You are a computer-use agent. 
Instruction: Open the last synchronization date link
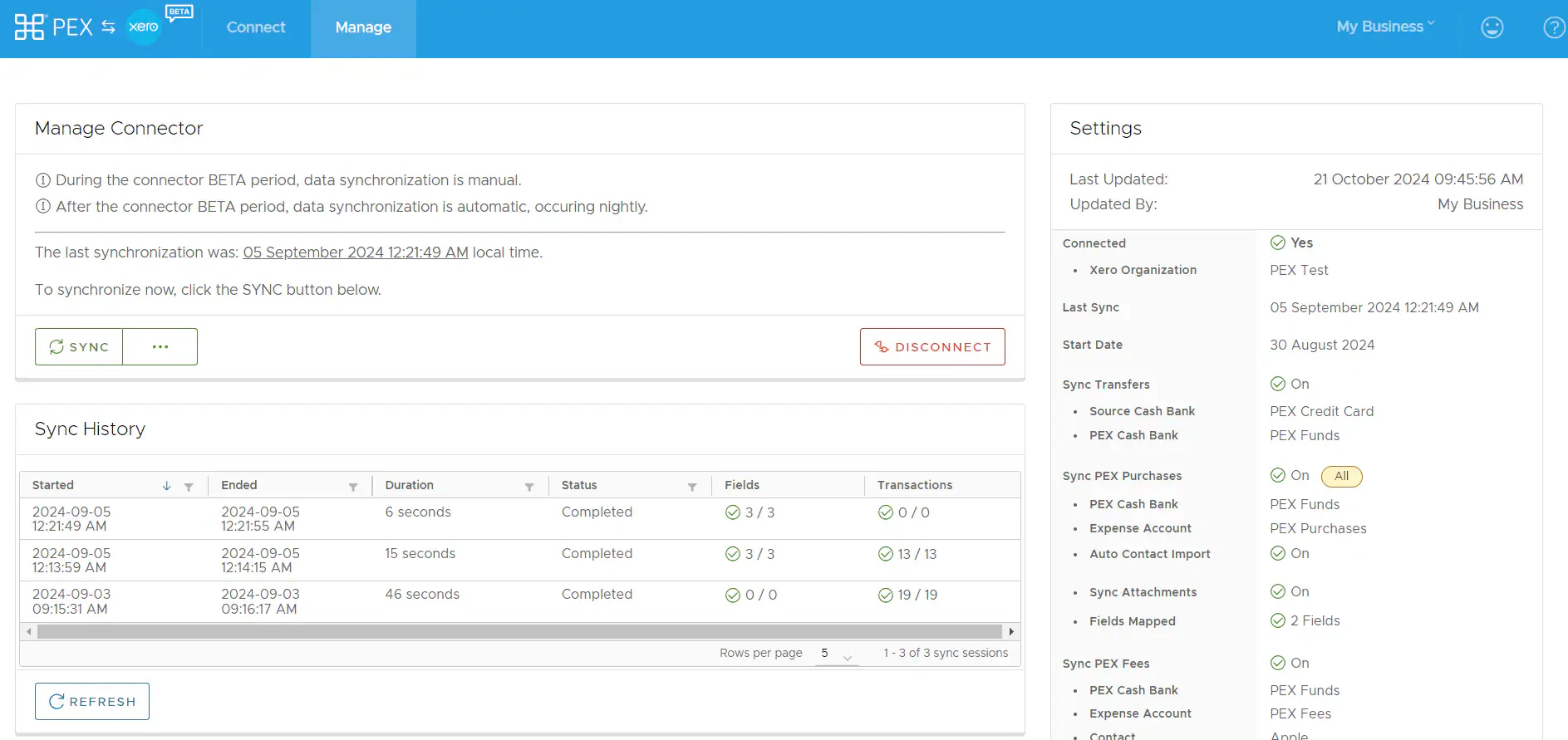tap(356, 252)
